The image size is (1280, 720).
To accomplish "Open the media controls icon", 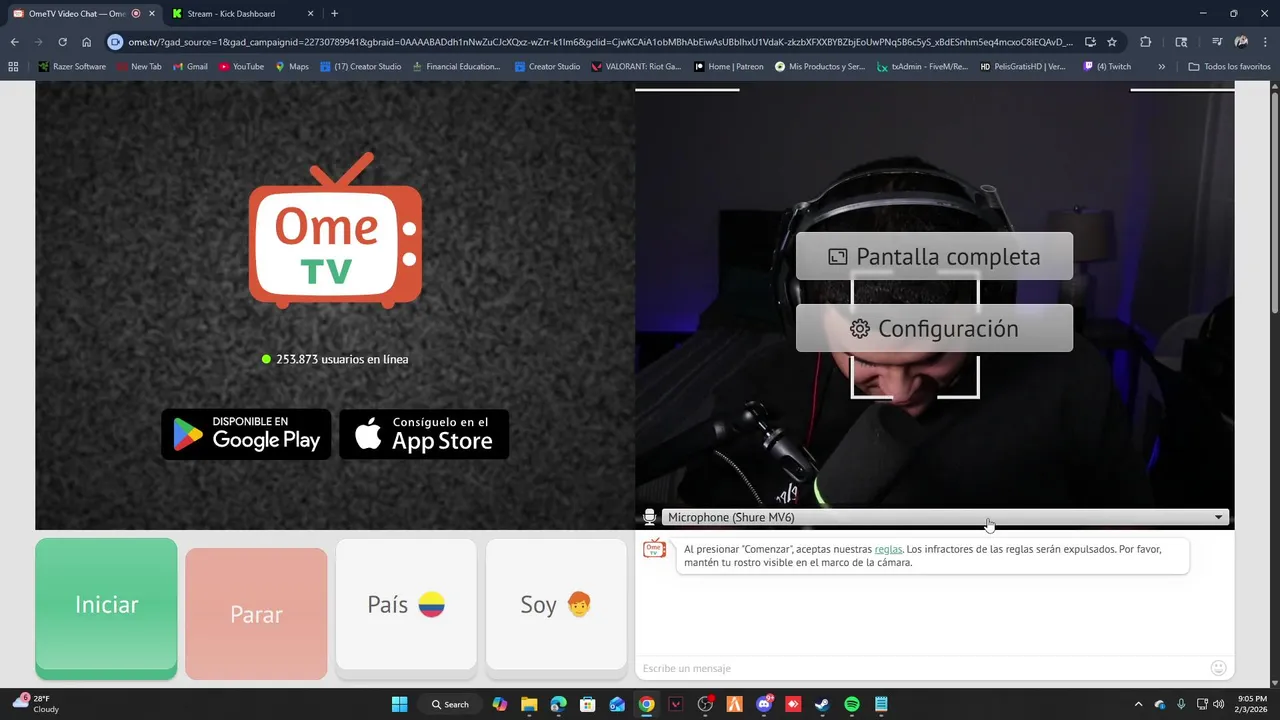I will click(x=1217, y=42).
